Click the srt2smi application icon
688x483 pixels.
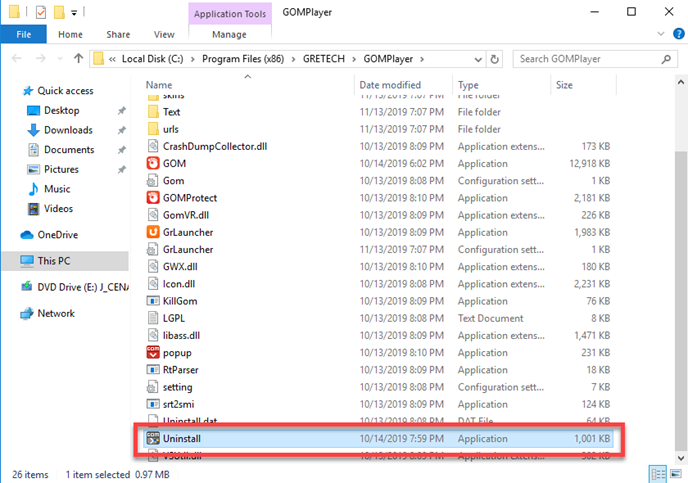tap(153, 404)
